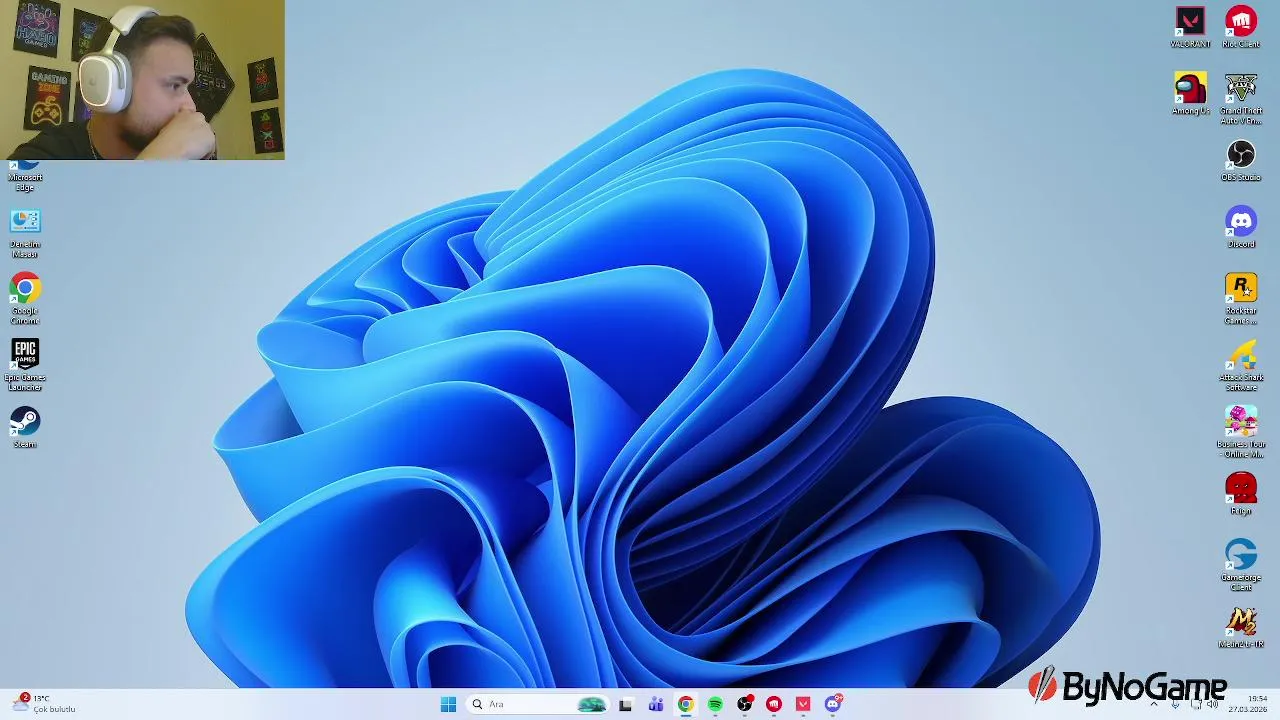1280x720 pixels.
Task: Open Spotify from the taskbar
Action: (715, 704)
